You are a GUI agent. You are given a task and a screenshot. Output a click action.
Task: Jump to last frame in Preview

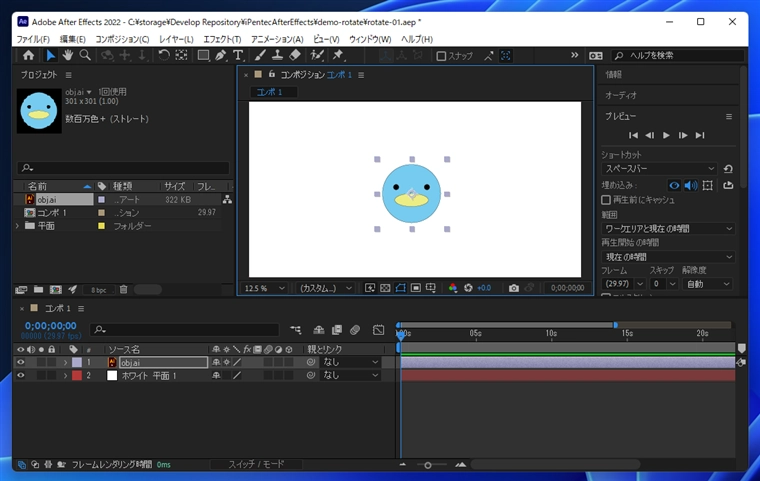(700, 135)
